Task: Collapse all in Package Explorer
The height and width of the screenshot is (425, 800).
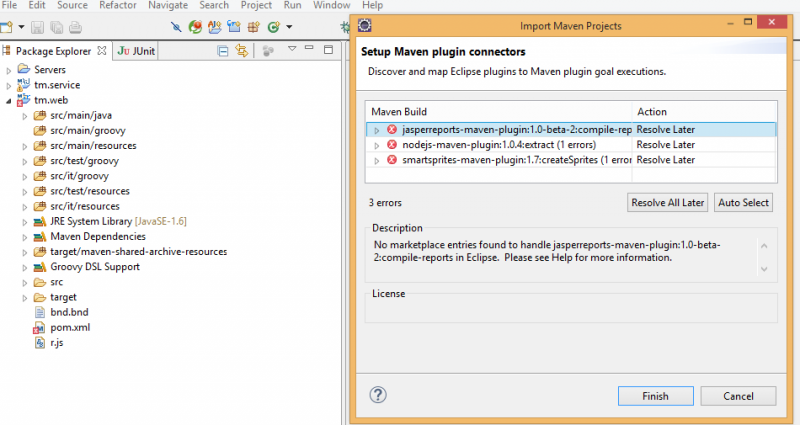Action: click(222, 51)
